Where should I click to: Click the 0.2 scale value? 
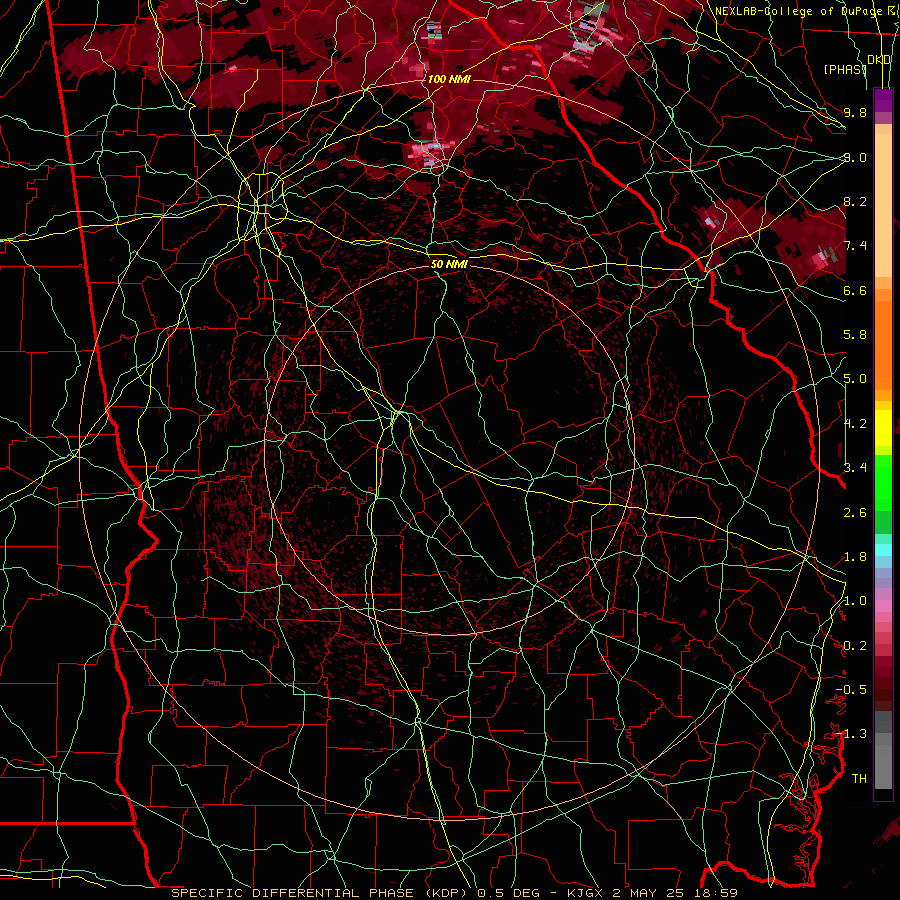click(855, 646)
